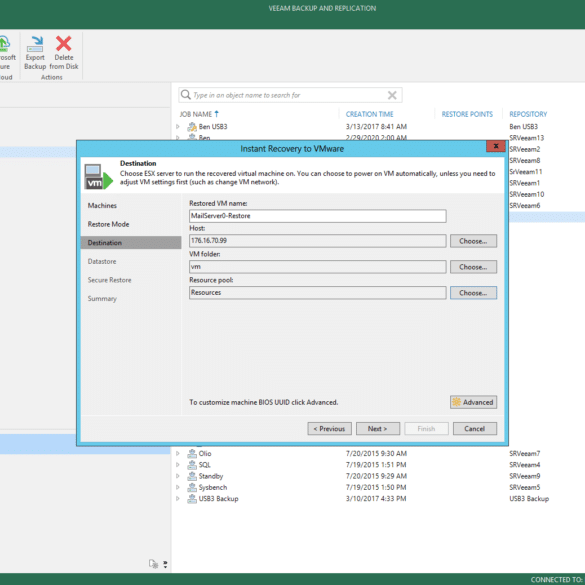Screen dimensions: 585x585
Task: Expand the Ben job row under Ben USB3
Action: tap(178, 137)
